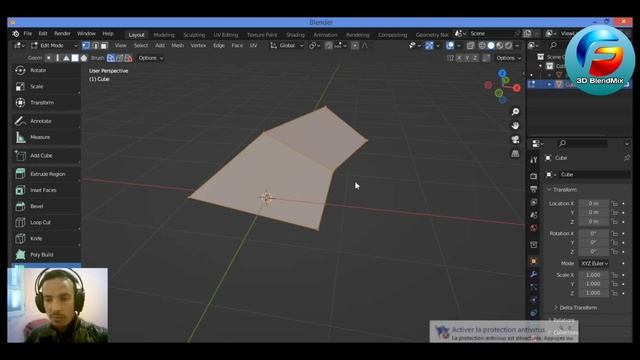
Task: Toggle proportional editing button
Action: click(355, 46)
